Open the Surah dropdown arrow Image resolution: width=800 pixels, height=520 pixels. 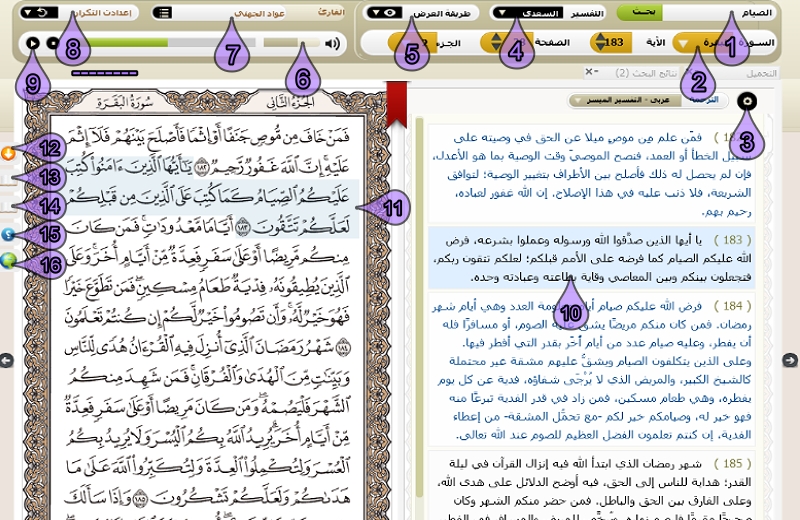[684, 43]
